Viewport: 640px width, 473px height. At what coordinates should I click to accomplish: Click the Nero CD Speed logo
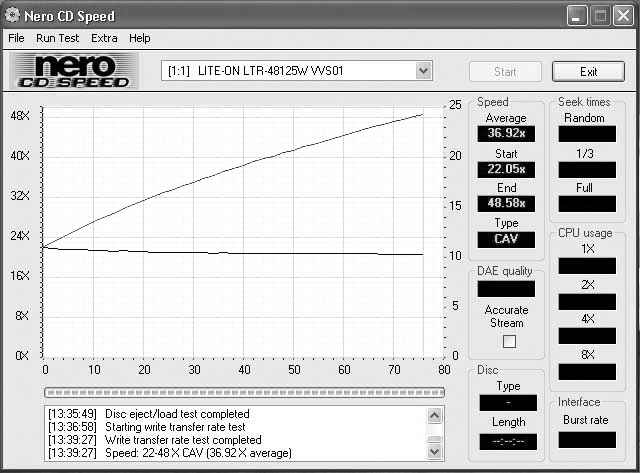70,71
